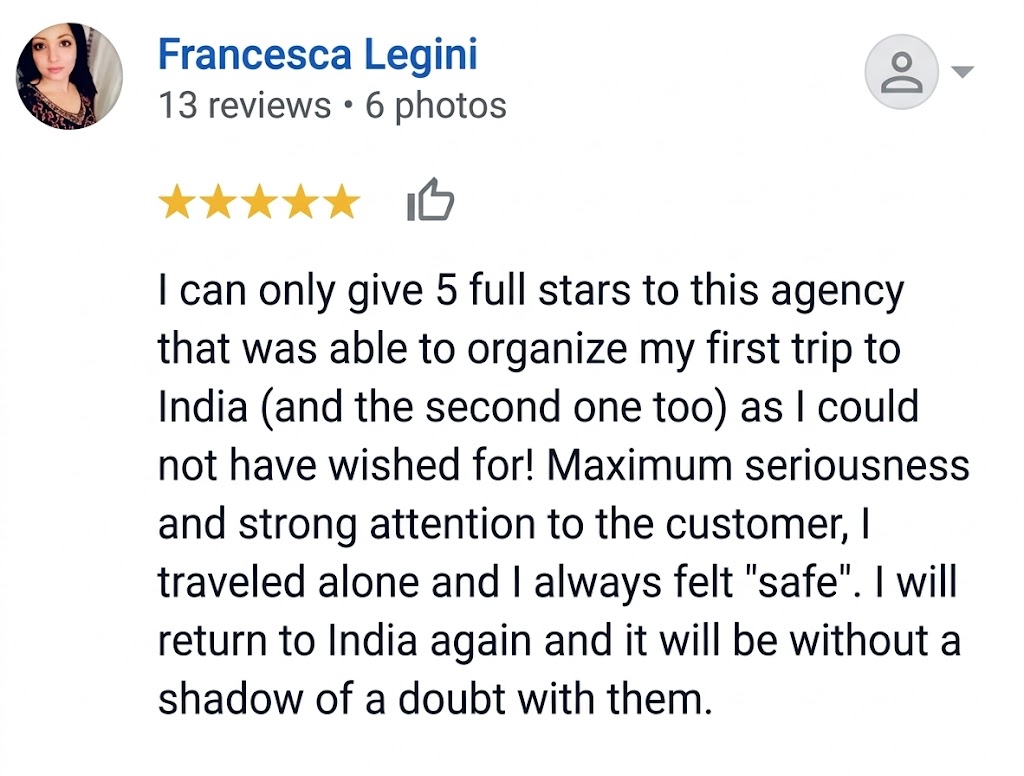Click the phrase "strong attention to the customer"
Viewport: 1024px width, 776px height.
(525, 524)
